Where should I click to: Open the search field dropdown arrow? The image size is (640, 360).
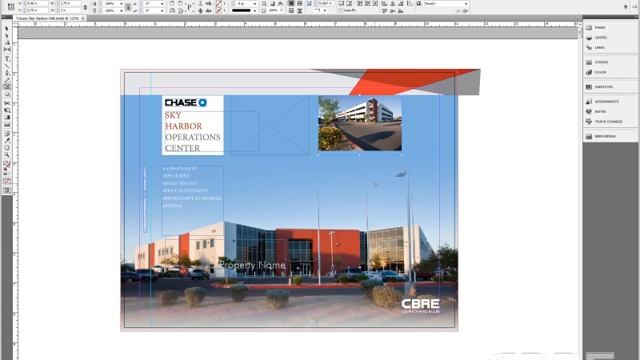pyautogui.click(x=466, y=4)
